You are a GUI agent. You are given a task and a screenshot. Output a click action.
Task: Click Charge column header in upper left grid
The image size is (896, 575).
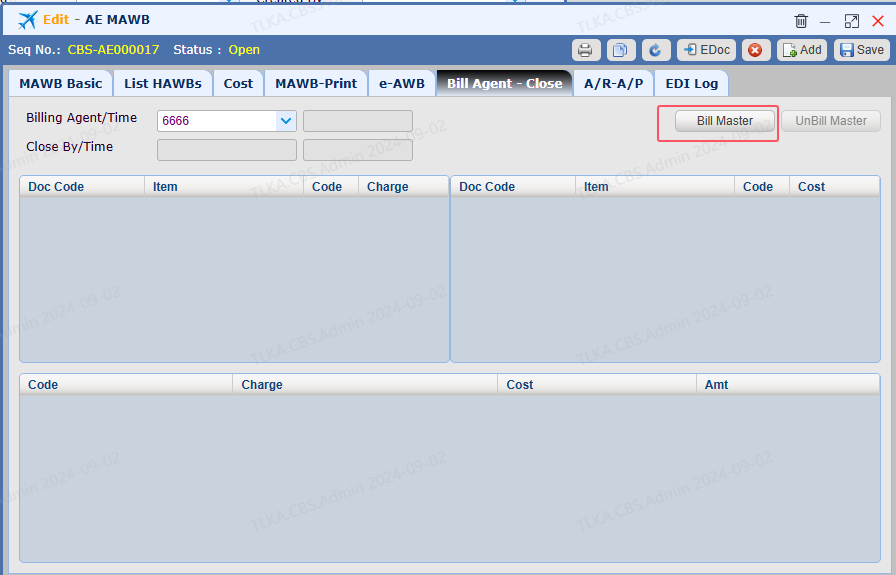[403, 187]
